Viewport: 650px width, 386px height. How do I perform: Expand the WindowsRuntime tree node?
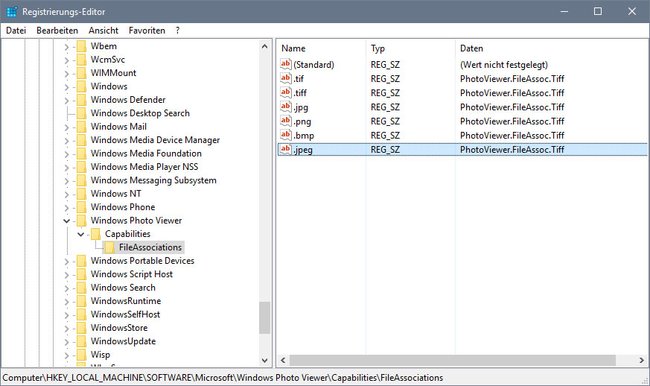point(66,301)
